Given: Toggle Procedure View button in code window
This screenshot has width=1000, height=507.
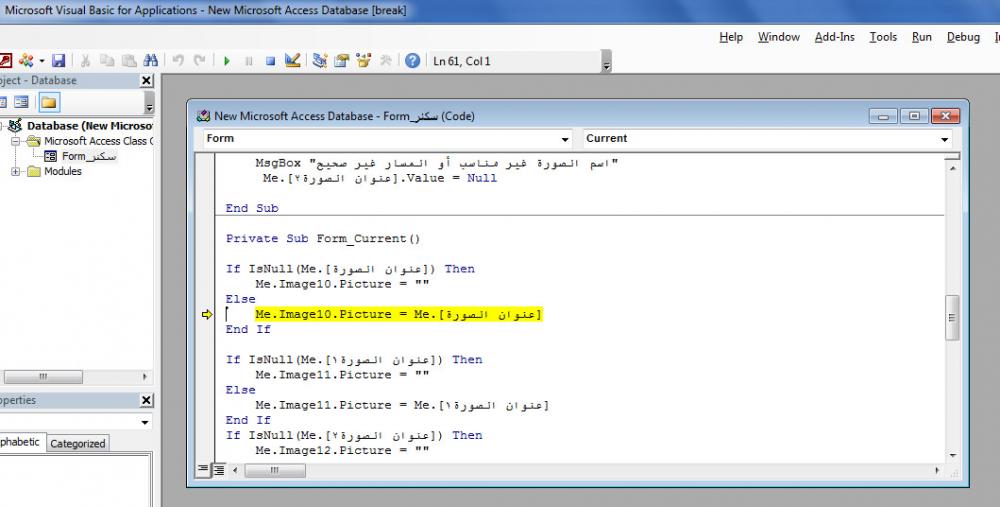Looking at the screenshot, I should pos(202,470).
